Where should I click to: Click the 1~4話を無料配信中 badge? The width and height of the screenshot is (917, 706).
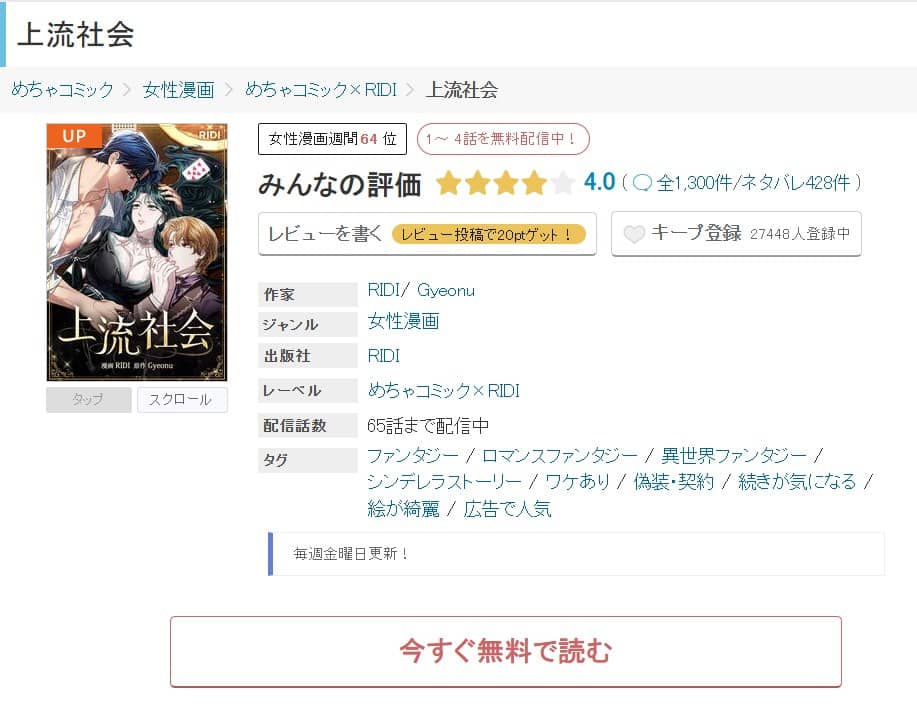tap(501, 139)
